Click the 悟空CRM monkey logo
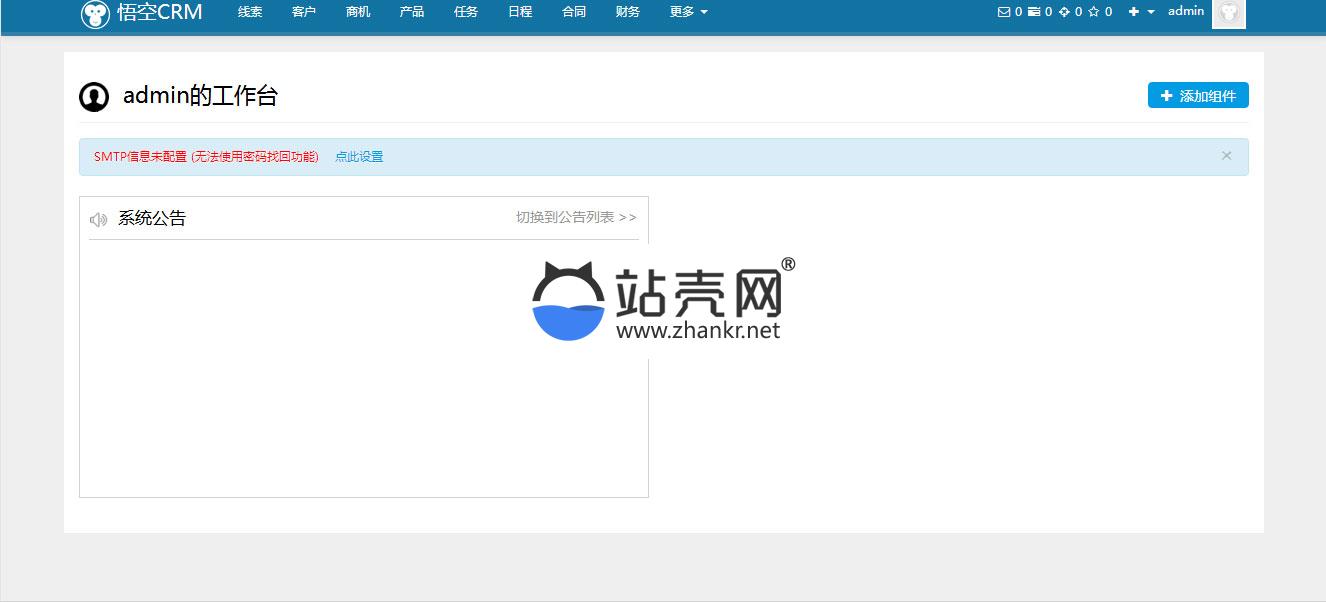 (x=95, y=14)
